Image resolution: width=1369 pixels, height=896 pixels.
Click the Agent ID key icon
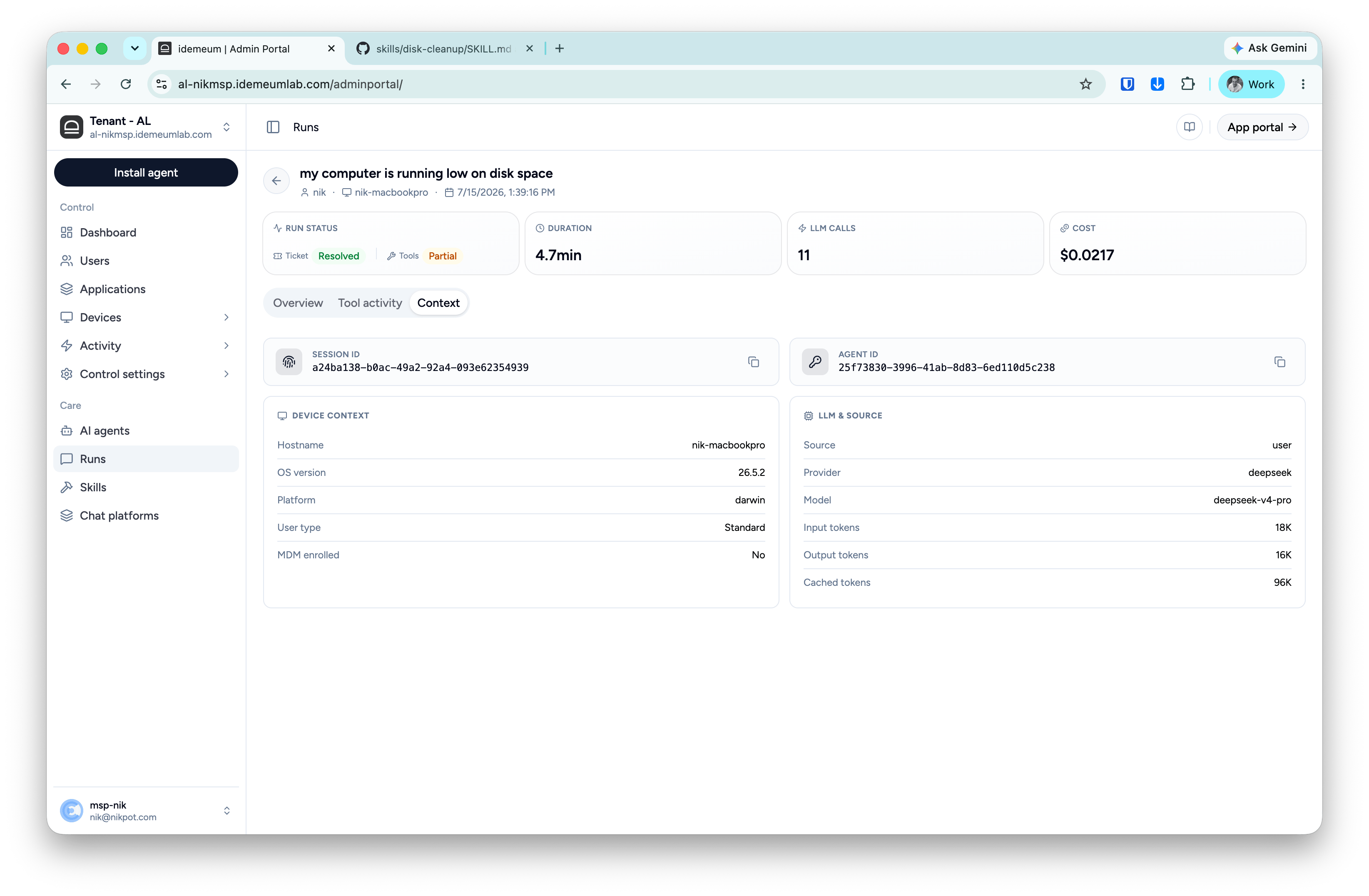point(815,362)
